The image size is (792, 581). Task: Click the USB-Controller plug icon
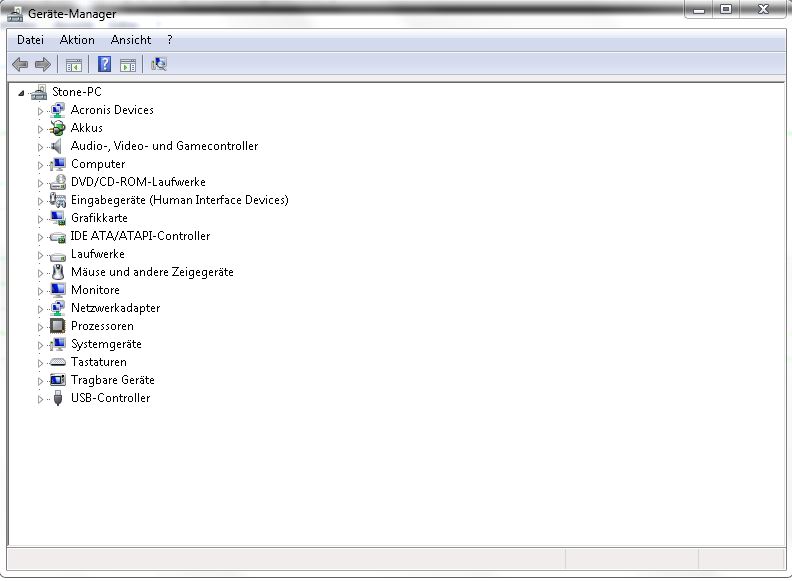click(x=58, y=398)
